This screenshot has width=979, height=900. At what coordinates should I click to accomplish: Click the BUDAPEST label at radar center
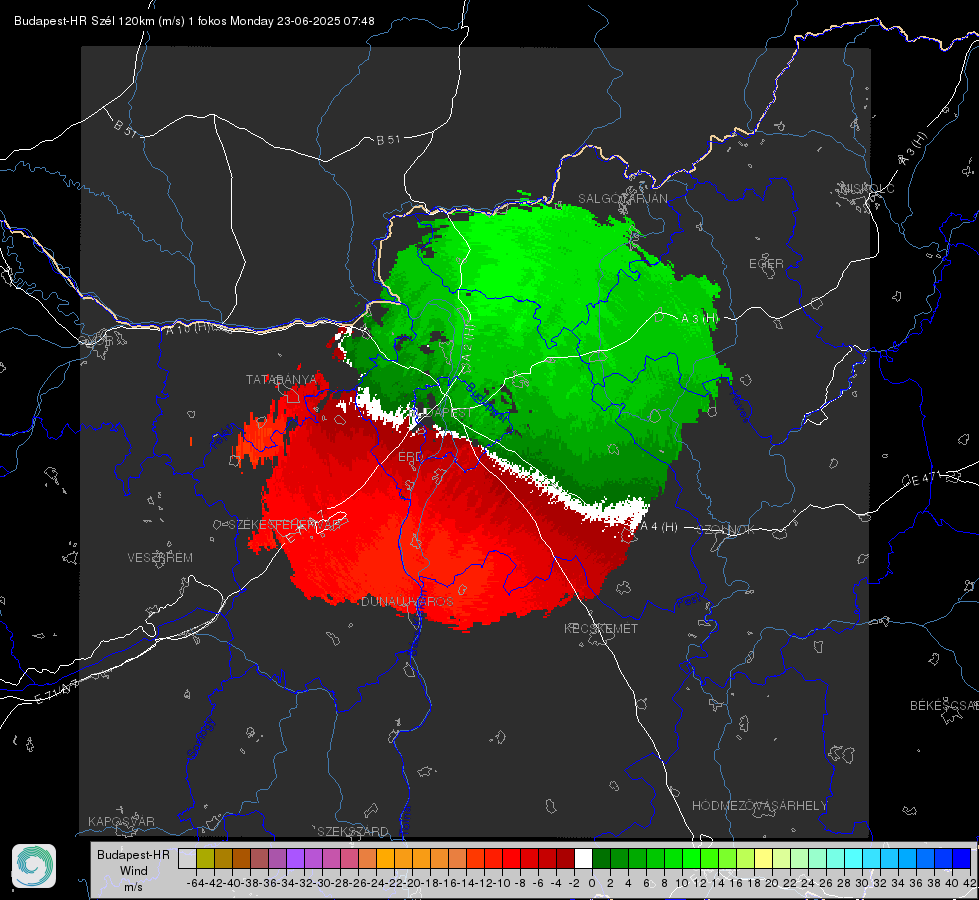pos(442,413)
